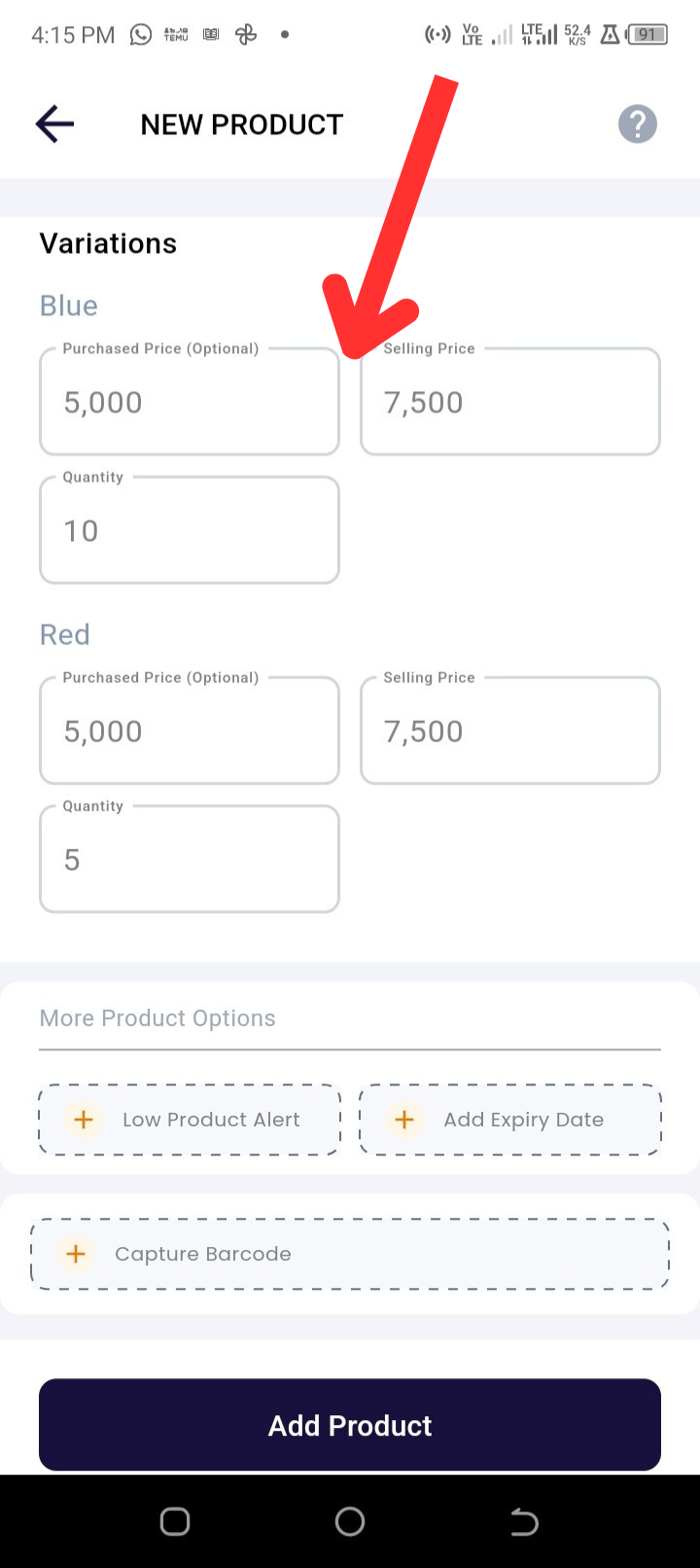Focus Red Quantity field showing 5
Screen dimensions: 700x1568
(x=190, y=859)
